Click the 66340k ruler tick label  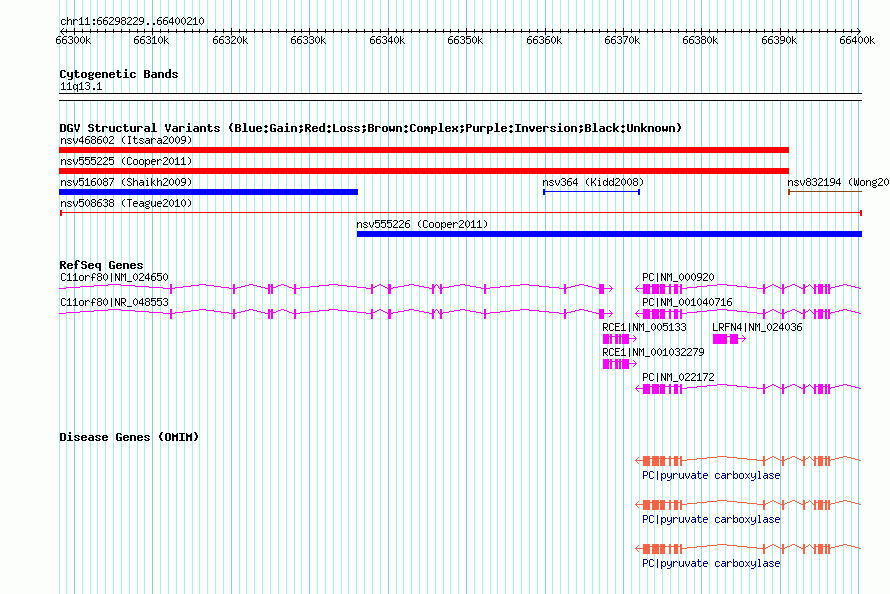click(x=387, y=40)
